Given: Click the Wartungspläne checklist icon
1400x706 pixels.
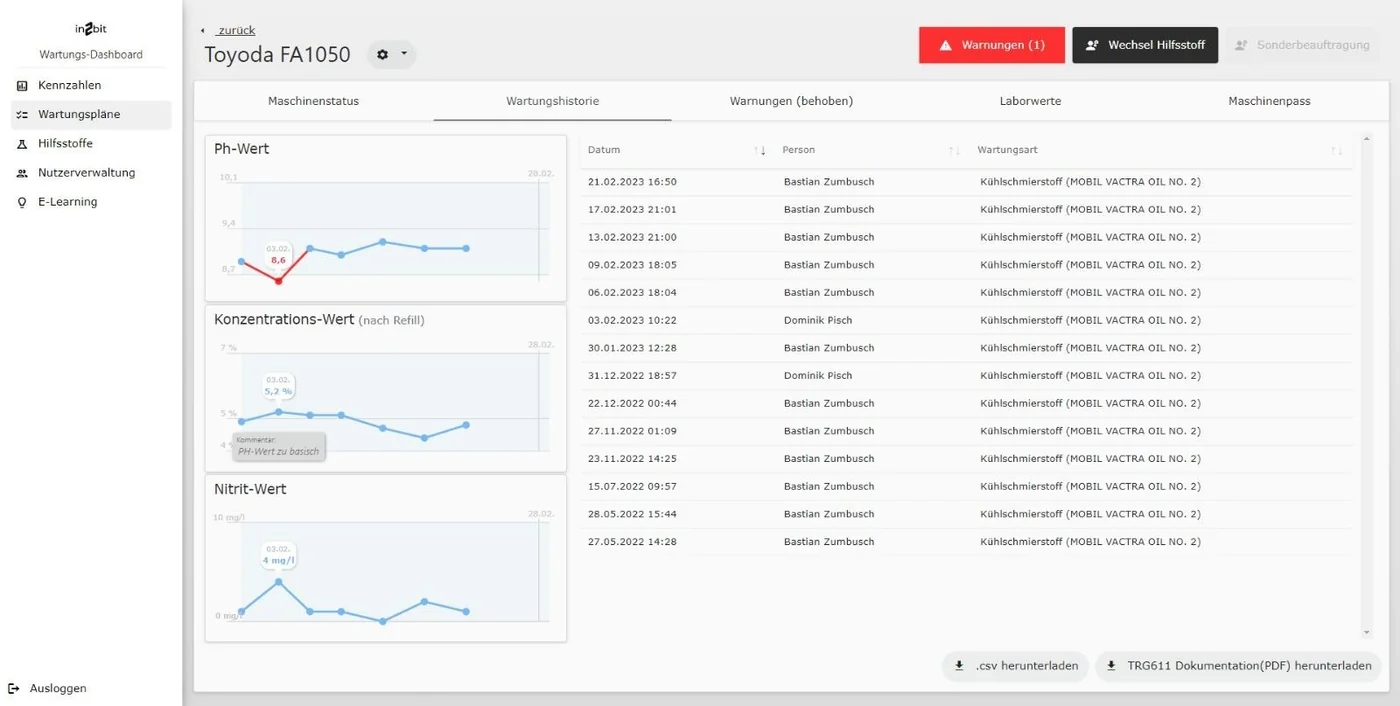Looking at the screenshot, I should (x=22, y=115).
